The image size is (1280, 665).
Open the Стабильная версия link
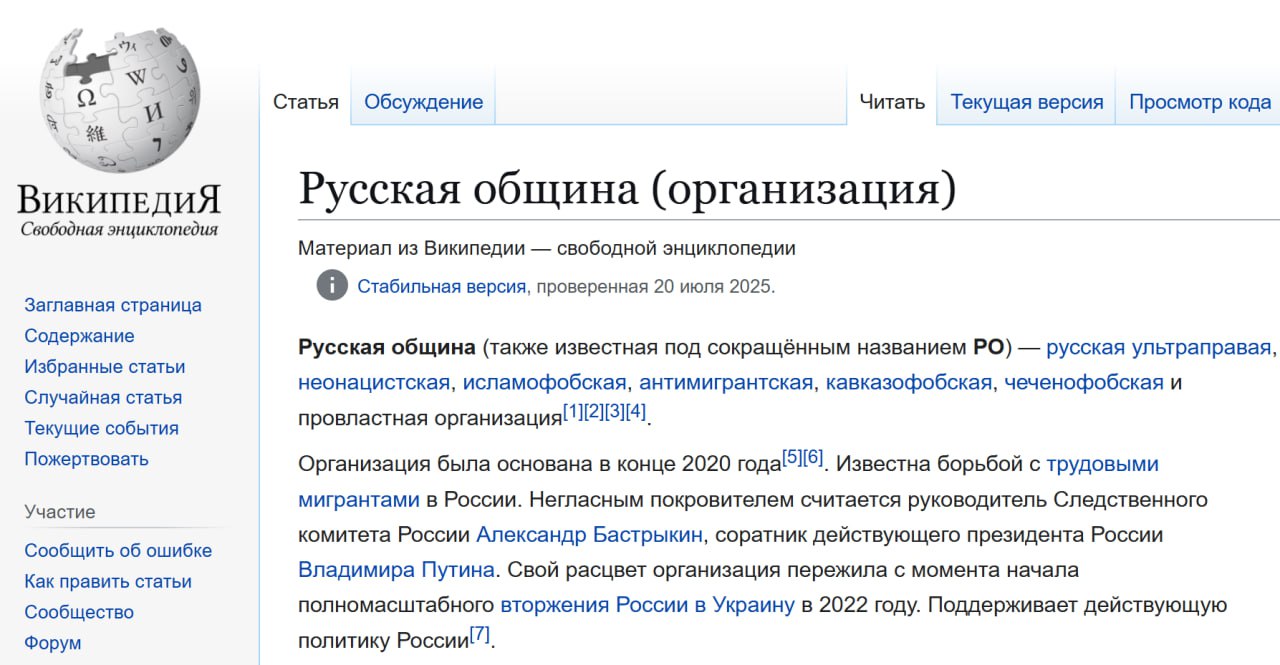tap(442, 286)
